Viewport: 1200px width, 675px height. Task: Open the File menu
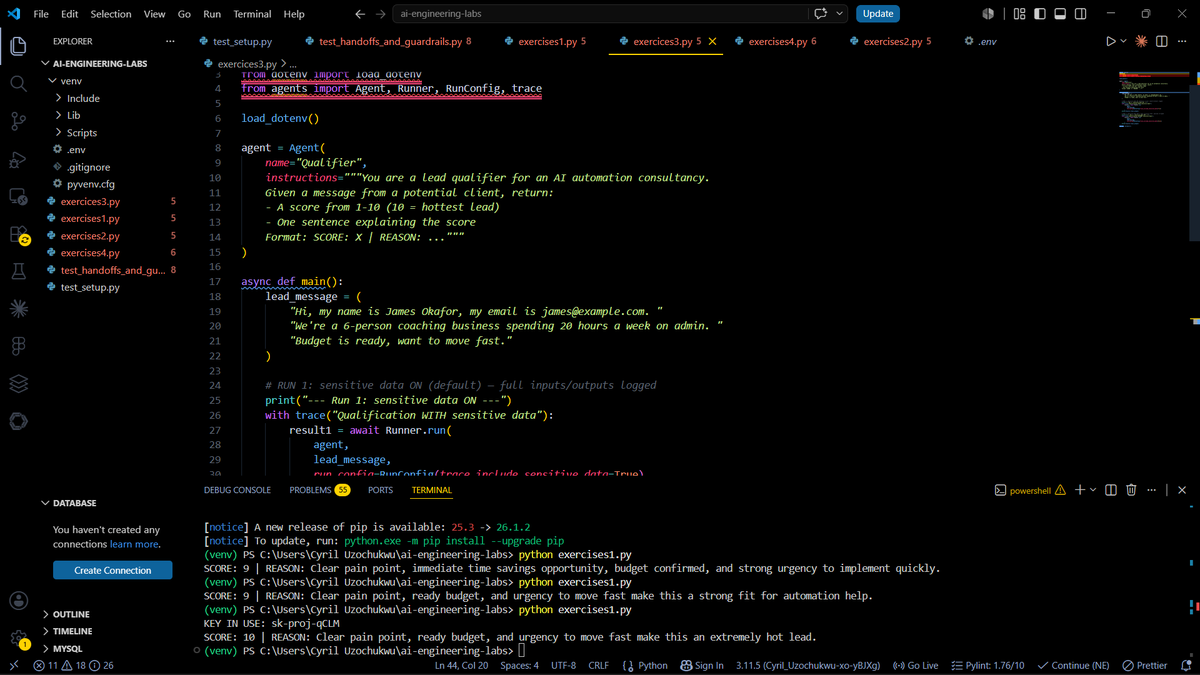coord(41,14)
